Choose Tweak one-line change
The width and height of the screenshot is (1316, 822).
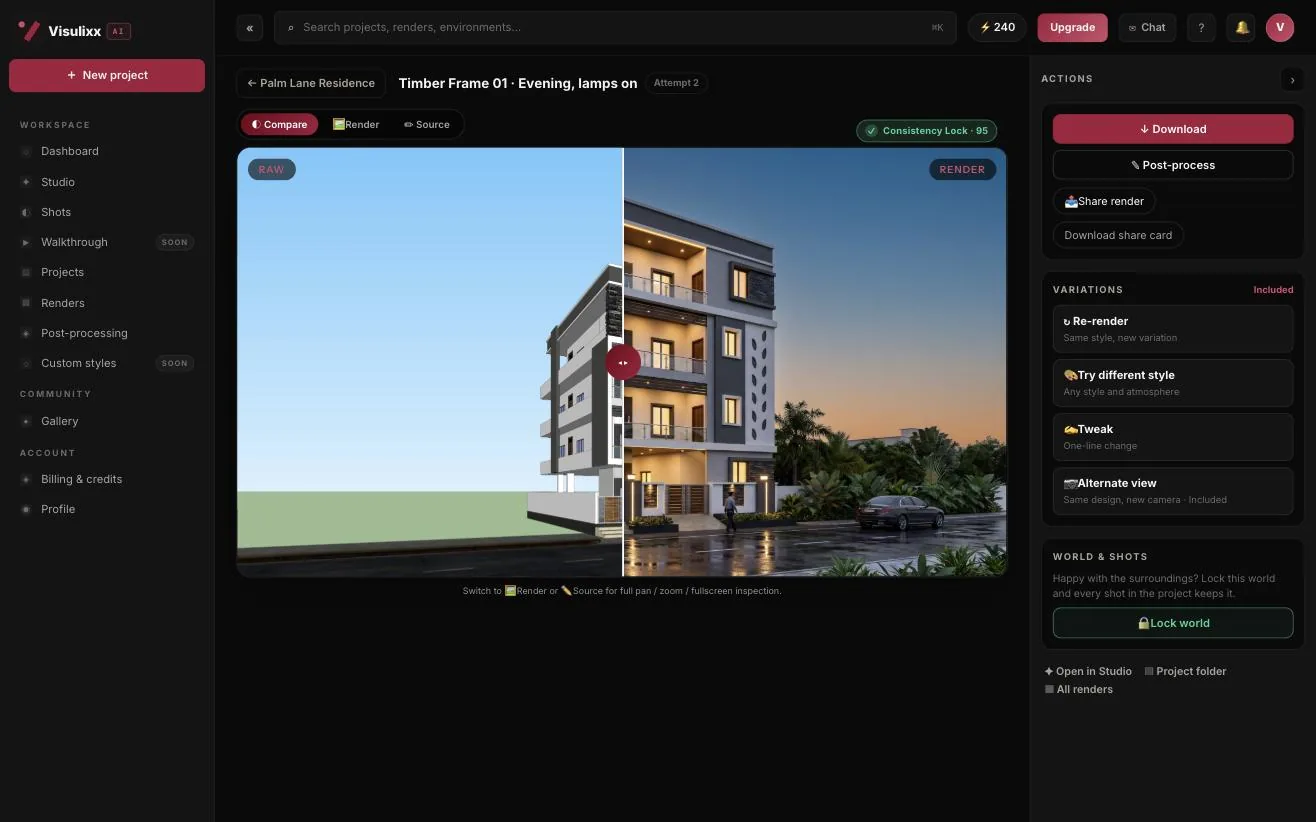(x=1173, y=436)
